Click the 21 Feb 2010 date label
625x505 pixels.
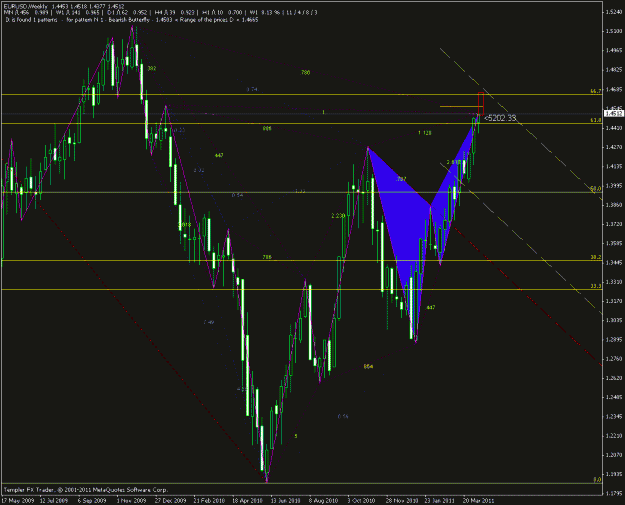point(209,501)
